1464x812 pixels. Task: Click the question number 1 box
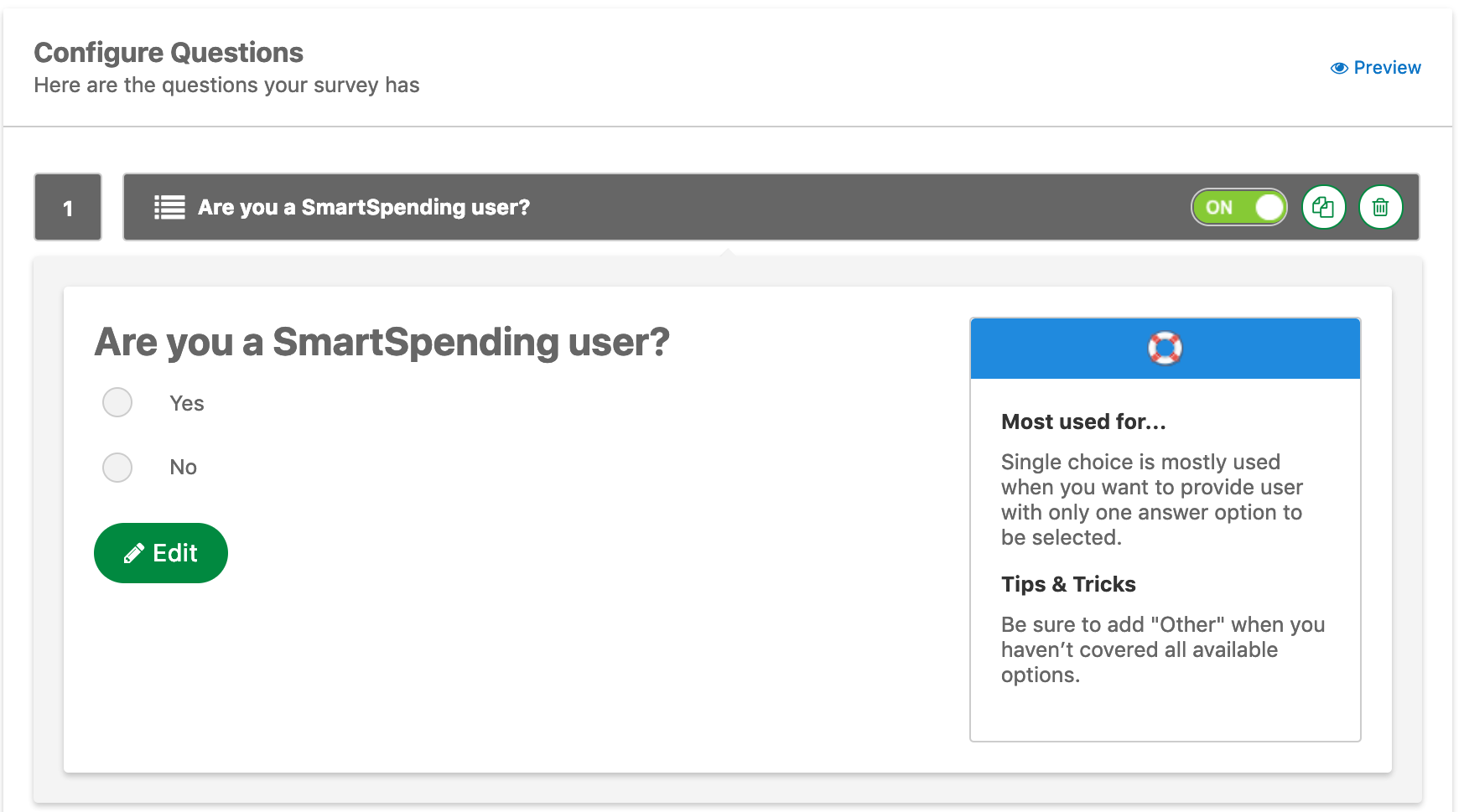(68, 207)
